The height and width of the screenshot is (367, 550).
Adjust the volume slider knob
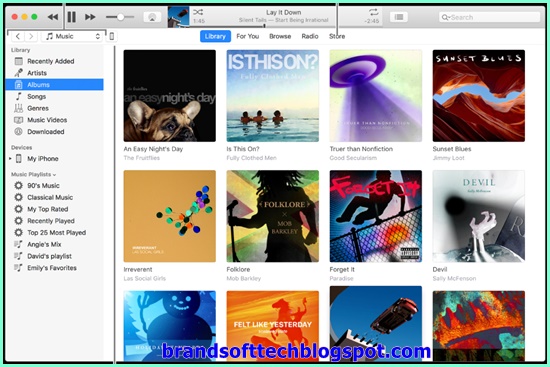click(x=120, y=17)
